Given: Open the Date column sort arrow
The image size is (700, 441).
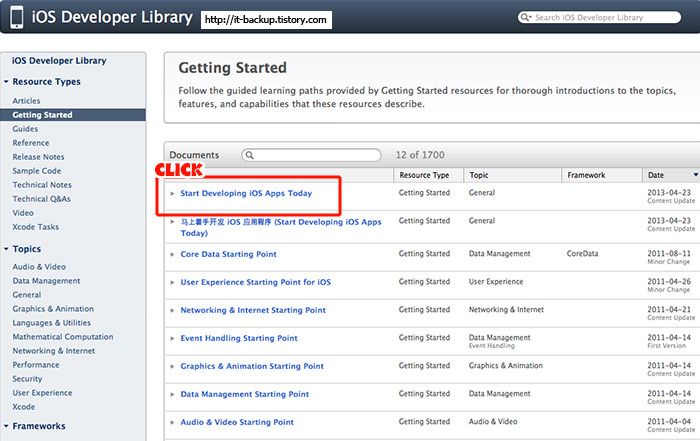Looking at the screenshot, I should 696,175.
